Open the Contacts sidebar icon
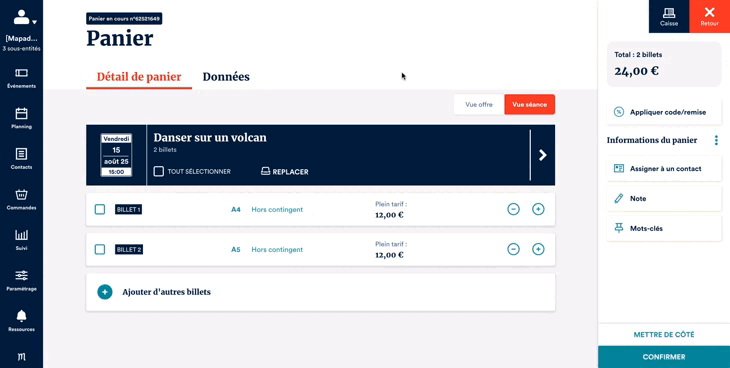 click(x=21, y=154)
